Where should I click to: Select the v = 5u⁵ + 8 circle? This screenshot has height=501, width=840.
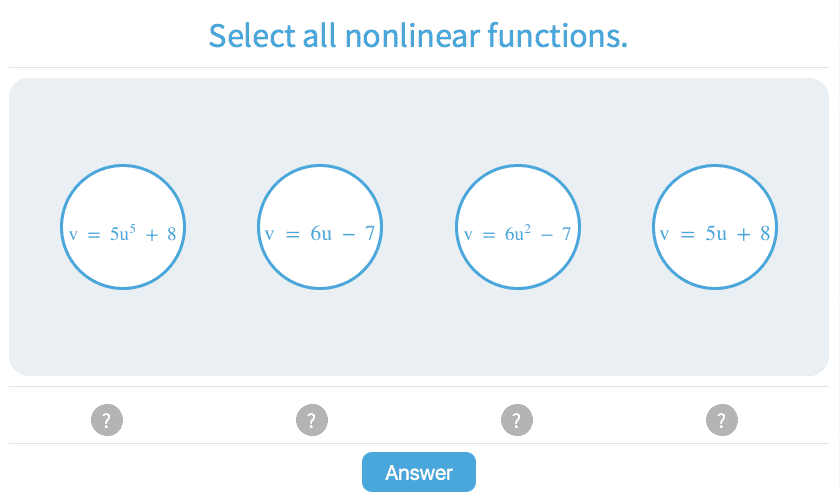coord(123,228)
